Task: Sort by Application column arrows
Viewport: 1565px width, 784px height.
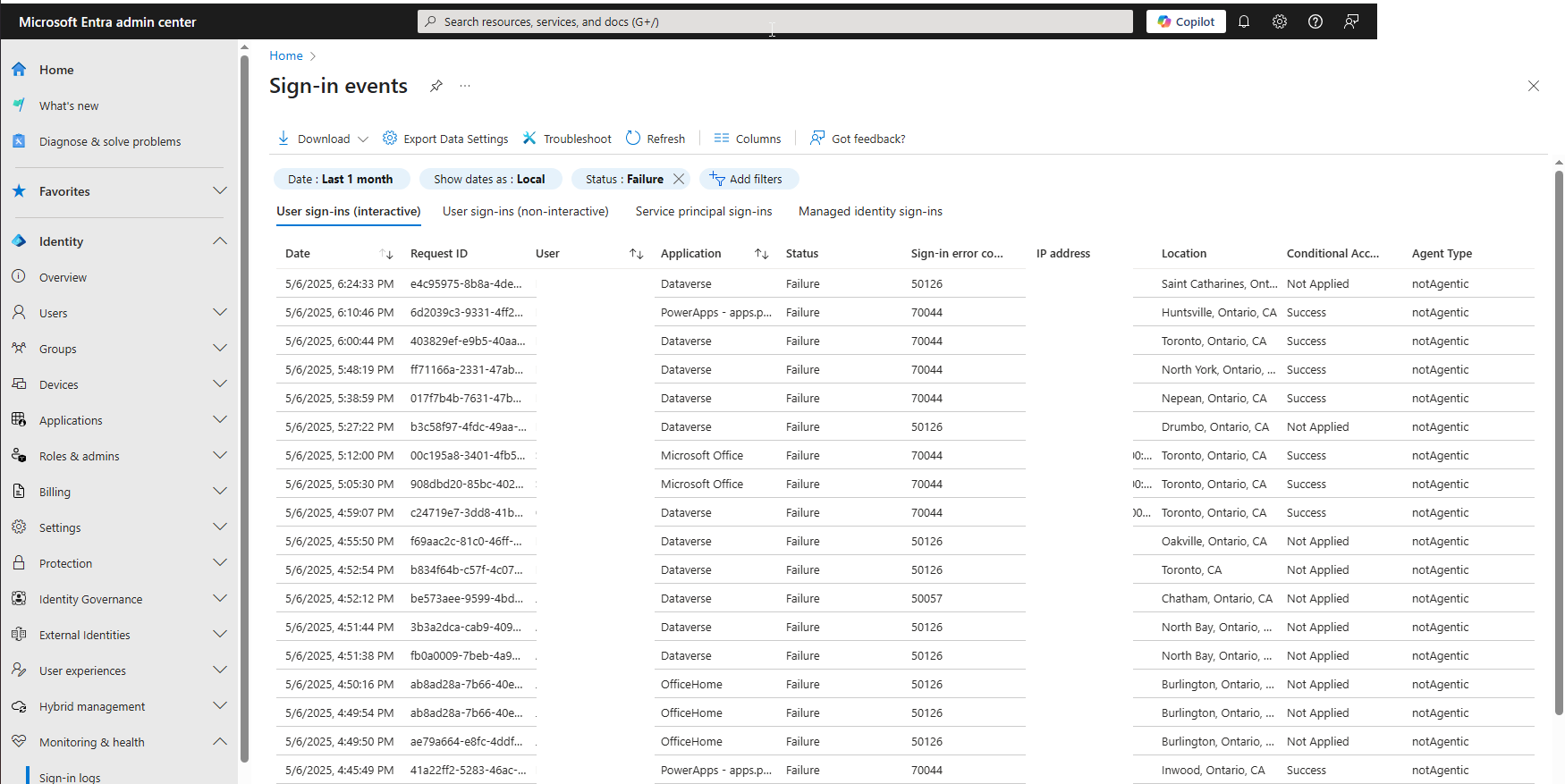Action: tap(762, 254)
